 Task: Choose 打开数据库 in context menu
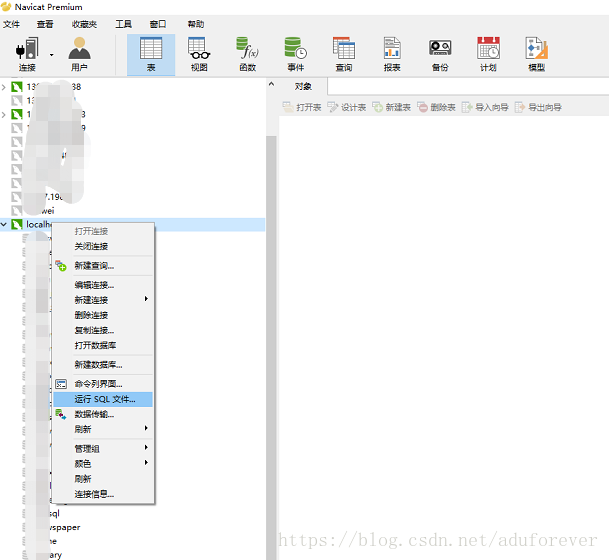click(103, 345)
